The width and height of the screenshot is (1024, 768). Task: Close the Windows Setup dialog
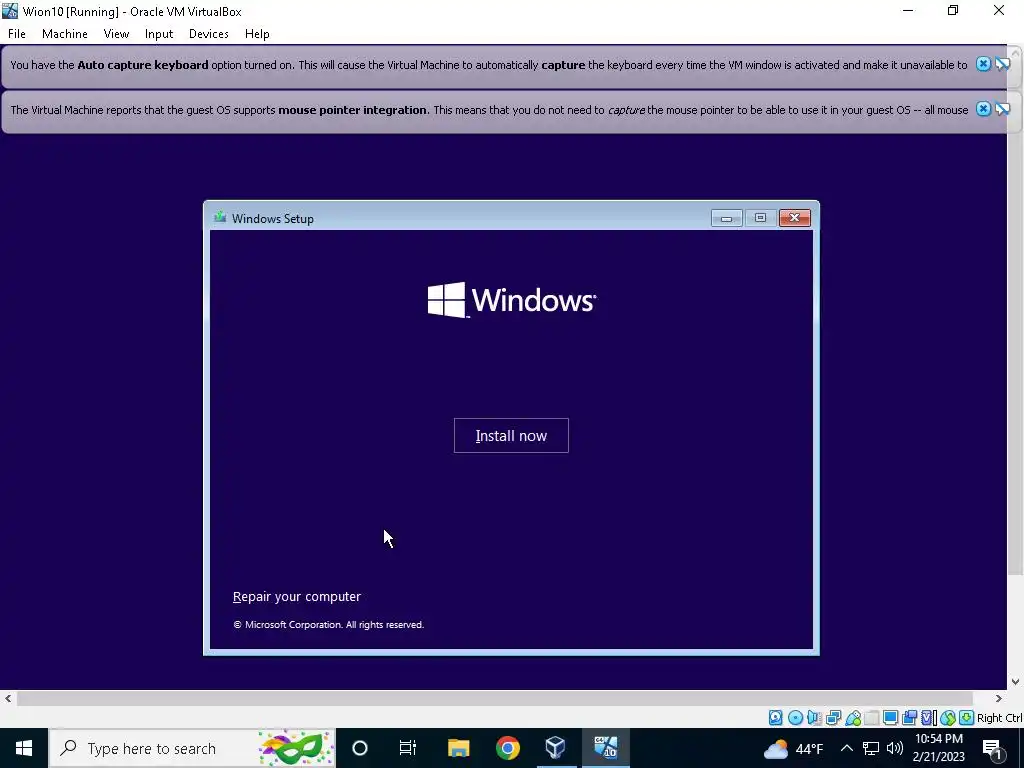point(795,218)
